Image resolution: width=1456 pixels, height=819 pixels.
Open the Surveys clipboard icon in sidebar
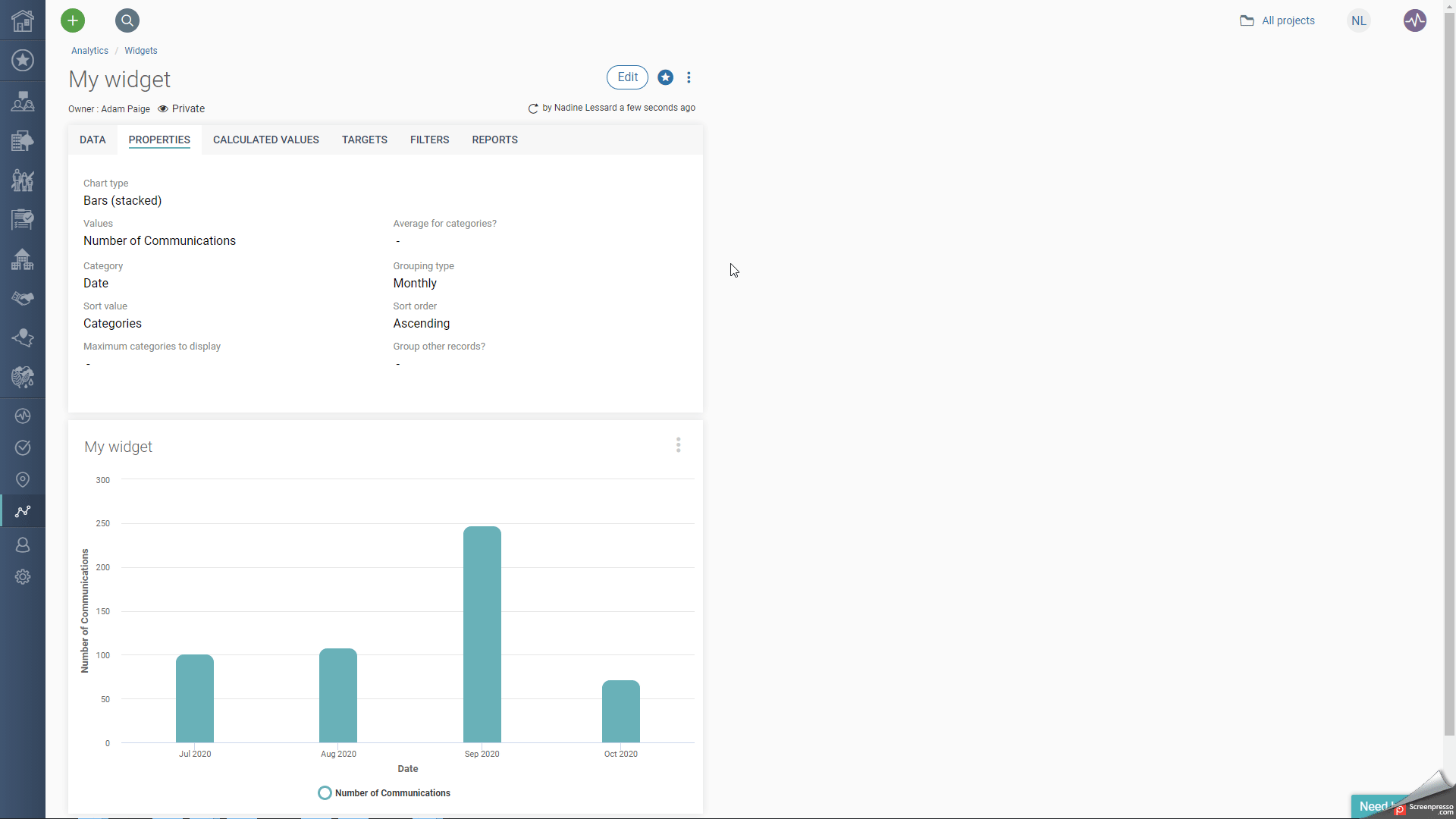(22, 220)
